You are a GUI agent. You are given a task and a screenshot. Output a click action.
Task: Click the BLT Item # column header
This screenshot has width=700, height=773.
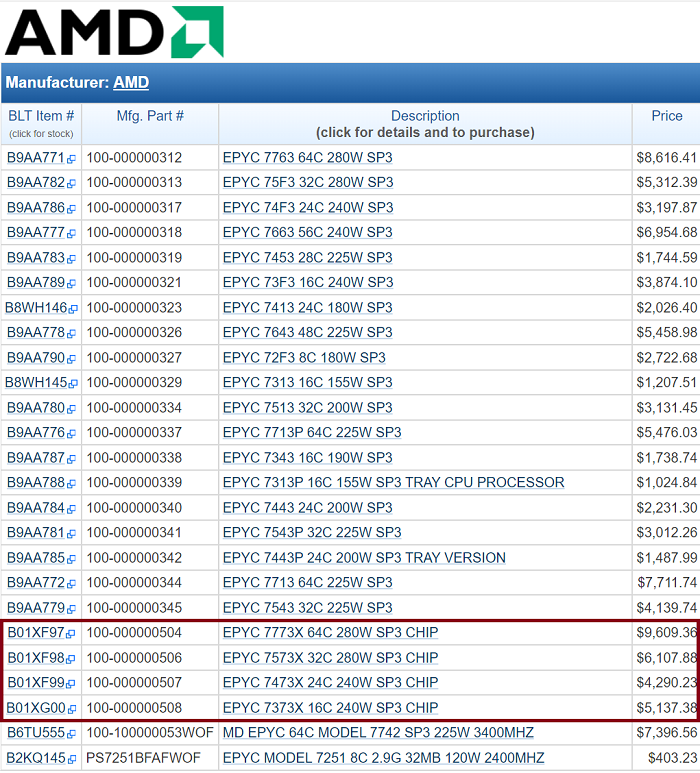click(x=41, y=116)
